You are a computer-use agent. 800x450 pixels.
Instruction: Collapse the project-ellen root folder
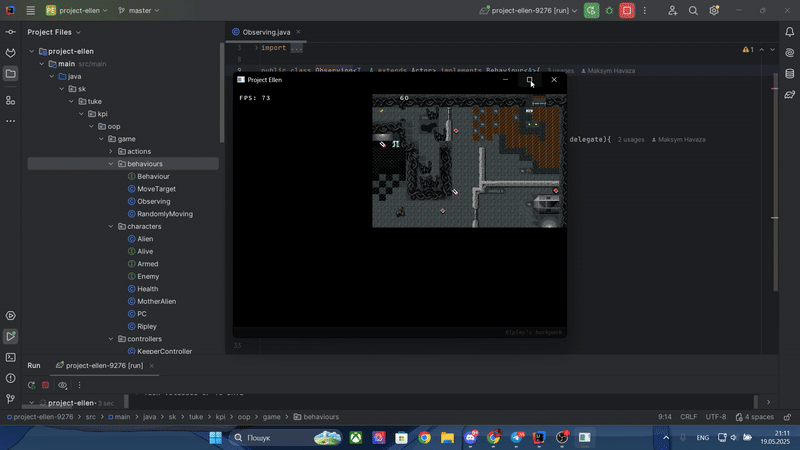coord(32,51)
